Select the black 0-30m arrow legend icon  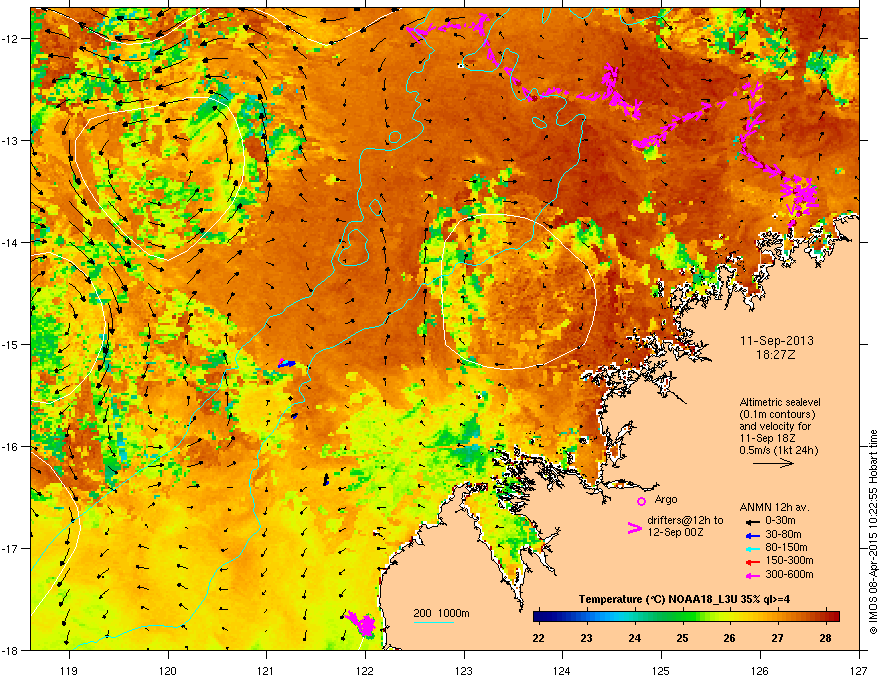click(751, 521)
